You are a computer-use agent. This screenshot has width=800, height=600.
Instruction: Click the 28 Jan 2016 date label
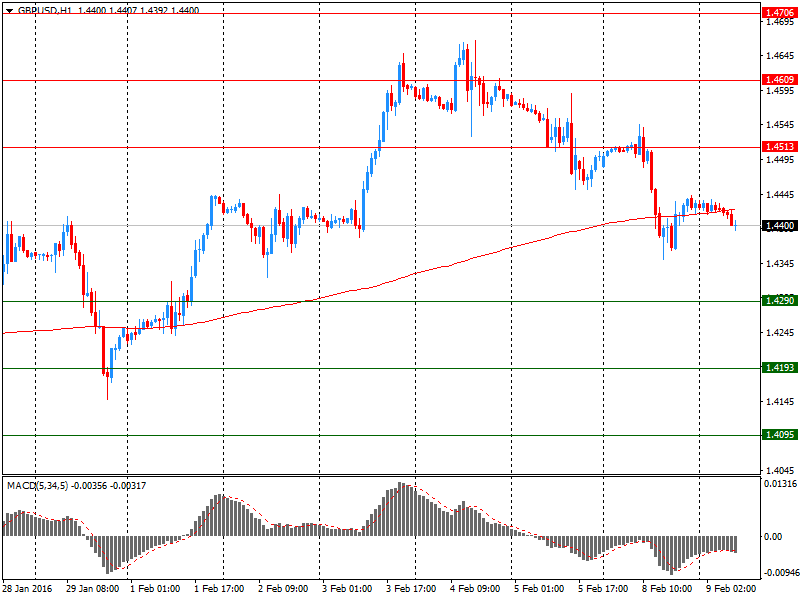pos(27,589)
